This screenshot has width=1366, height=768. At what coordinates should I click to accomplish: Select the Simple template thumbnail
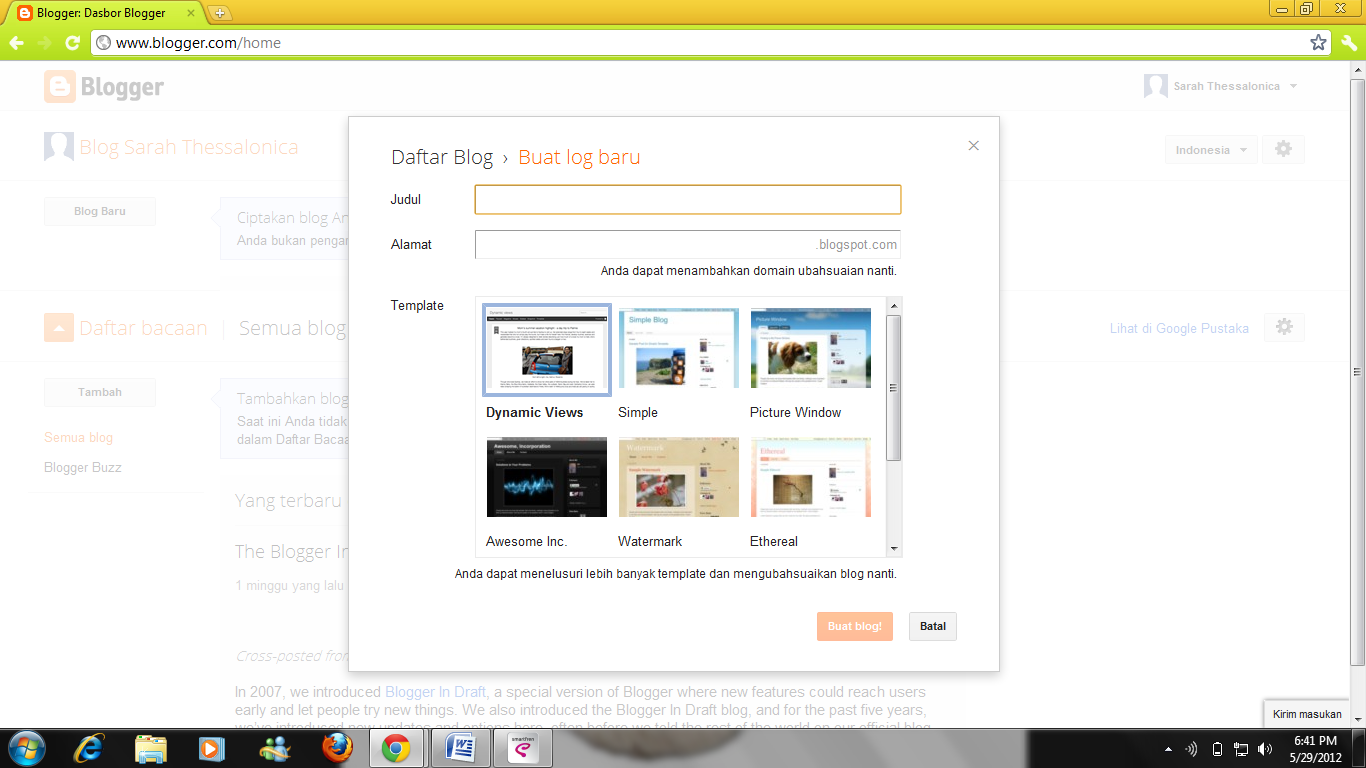(x=679, y=348)
